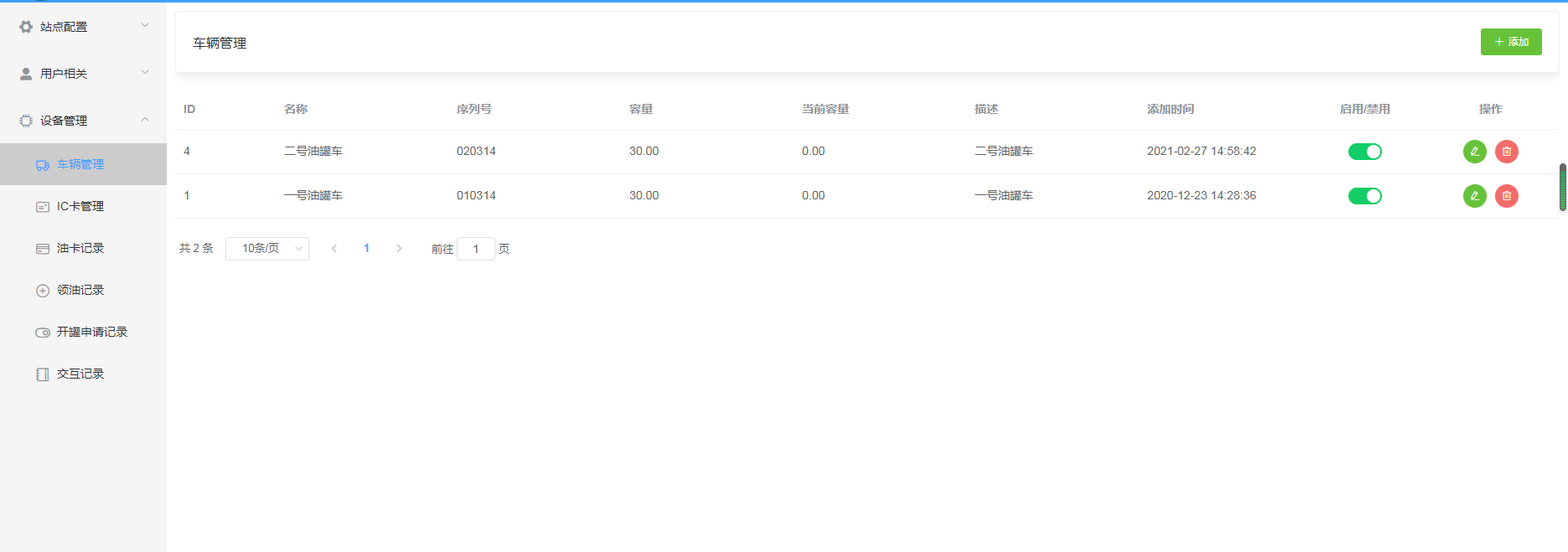
Task: Click the 领油记录 plus-circle icon
Action: coord(43,291)
